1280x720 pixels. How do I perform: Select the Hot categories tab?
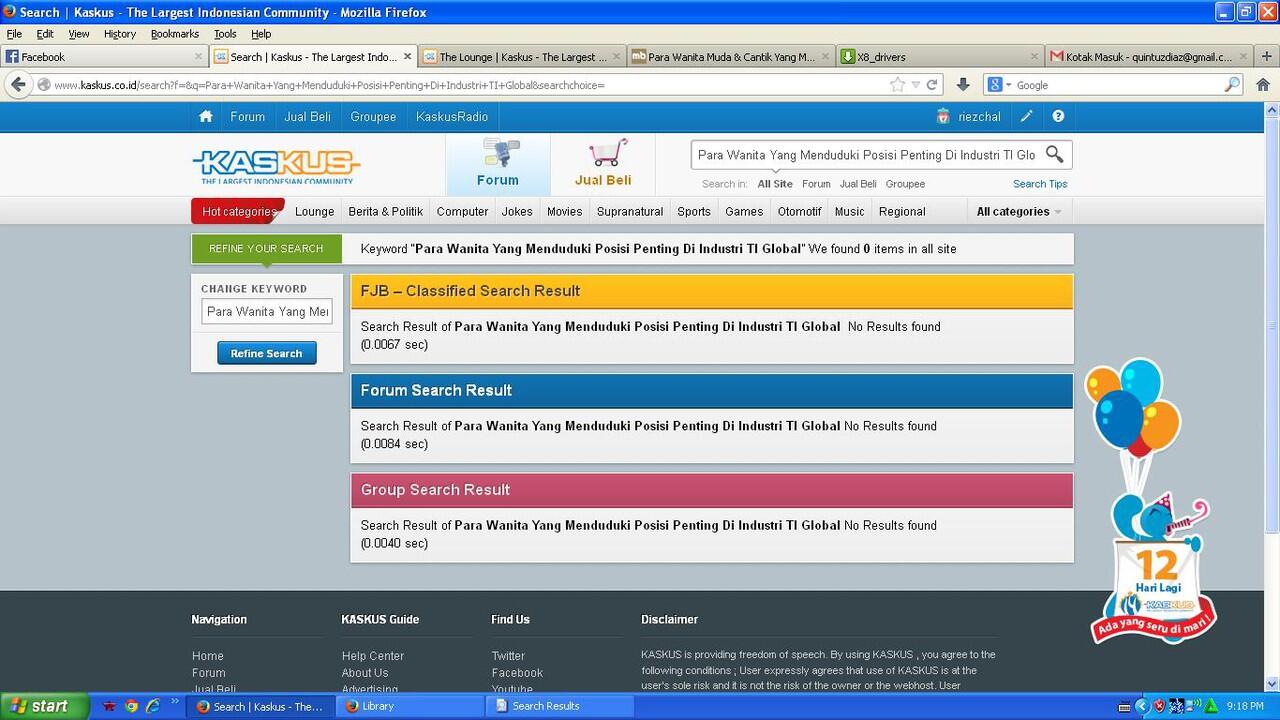(238, 212)
